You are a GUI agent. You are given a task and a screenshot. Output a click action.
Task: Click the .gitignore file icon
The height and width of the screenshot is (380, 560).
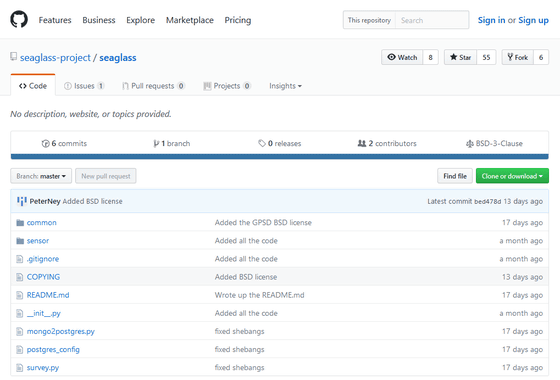[20, 259]
